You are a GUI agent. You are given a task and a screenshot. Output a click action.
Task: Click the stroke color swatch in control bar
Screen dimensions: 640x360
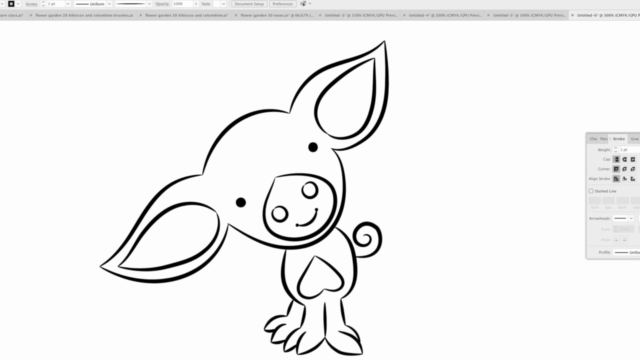coord(11,4)
